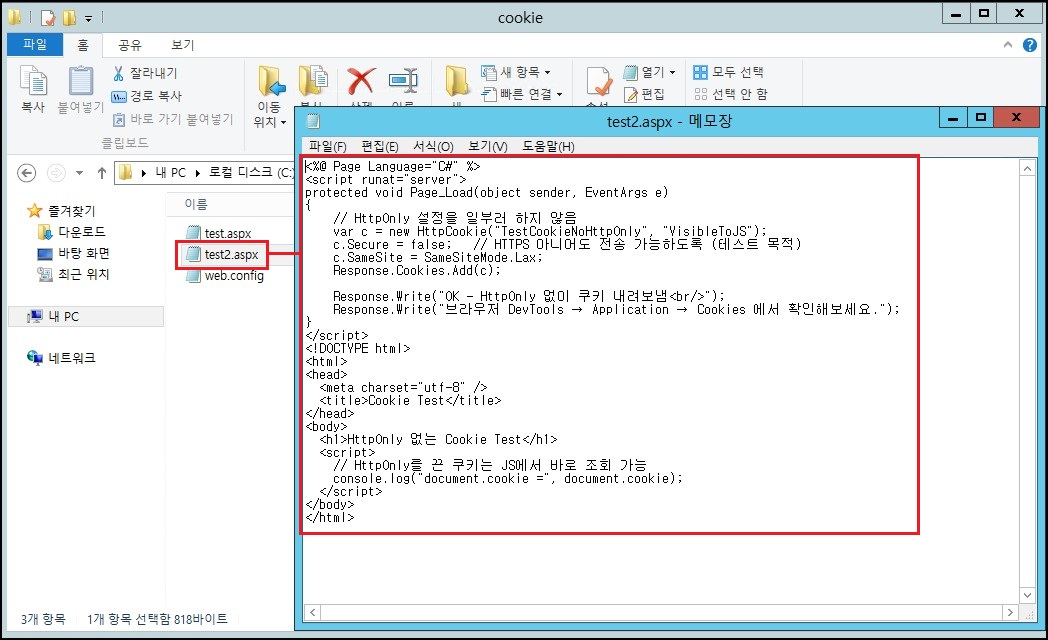Click Notepad horizontal scrollbar right arrow
The width and height of the screenshot is (1048, 640).
click(1010, 612)
